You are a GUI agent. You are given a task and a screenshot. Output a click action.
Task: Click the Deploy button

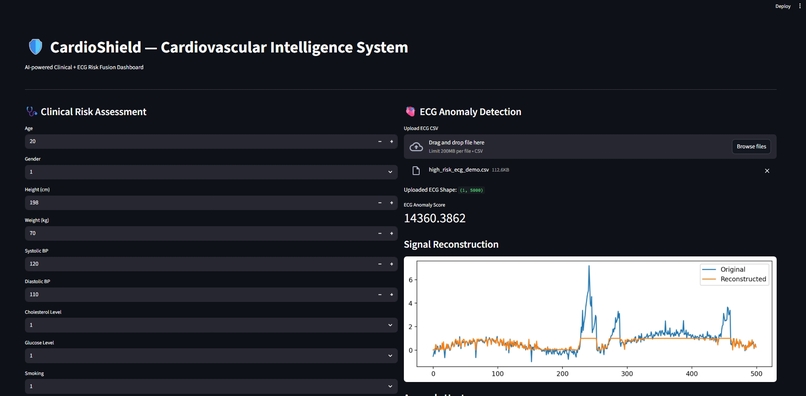coord(782,6)
